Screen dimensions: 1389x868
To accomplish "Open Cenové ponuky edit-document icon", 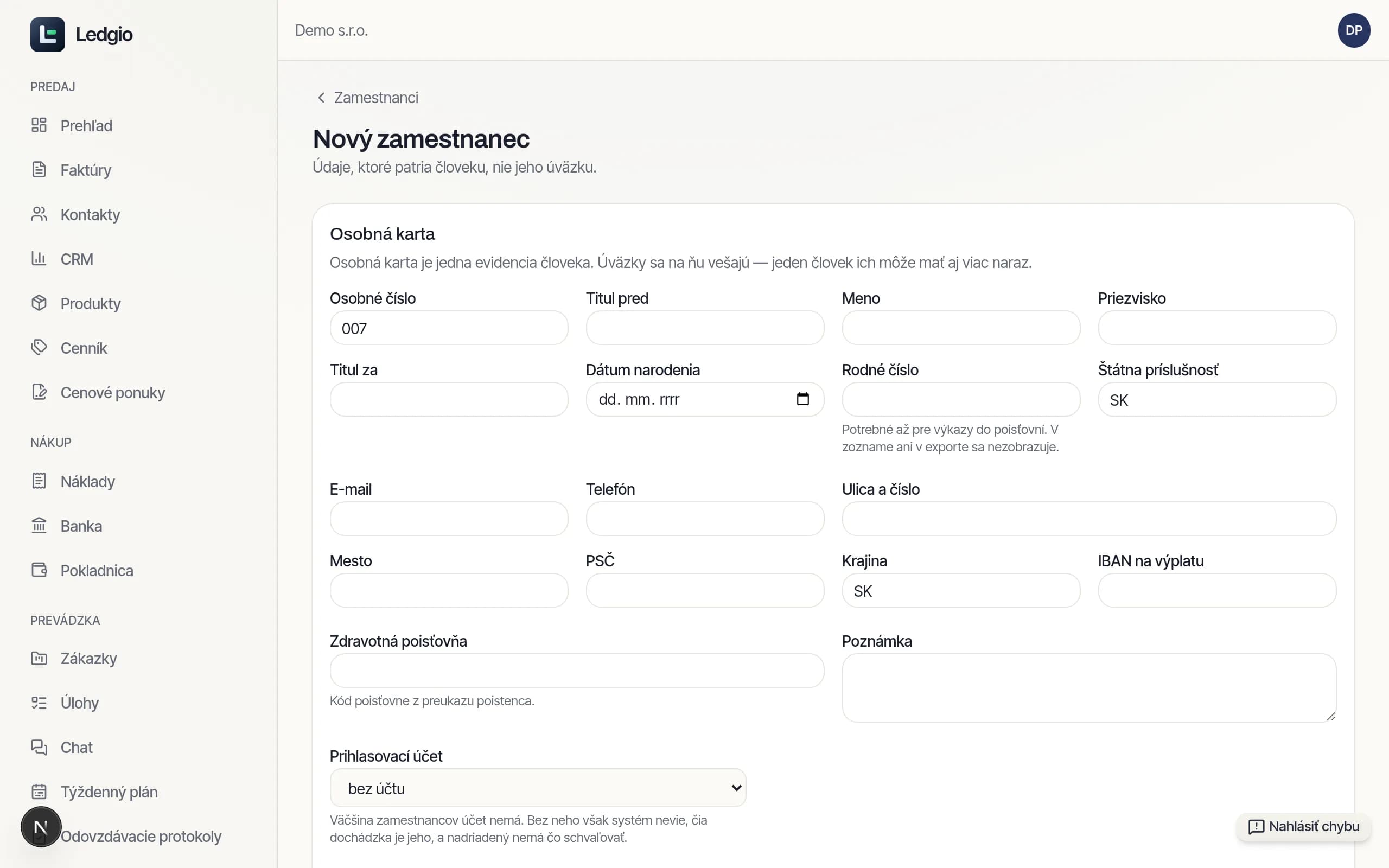I will pyautogui.click(x=39, y=392).
